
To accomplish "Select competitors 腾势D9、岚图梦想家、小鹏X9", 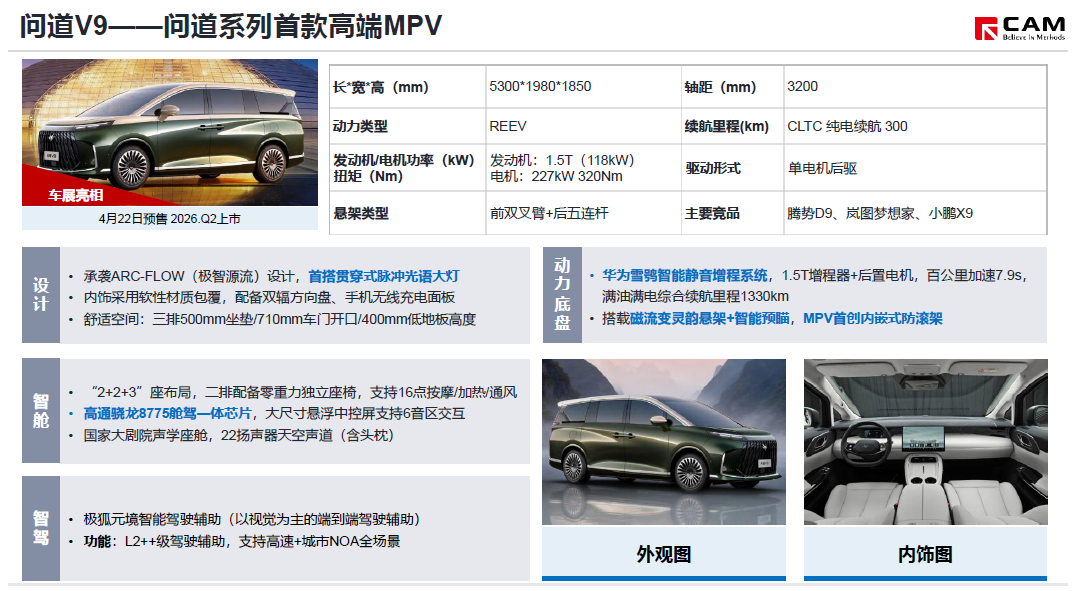I will tap(880, 213).
